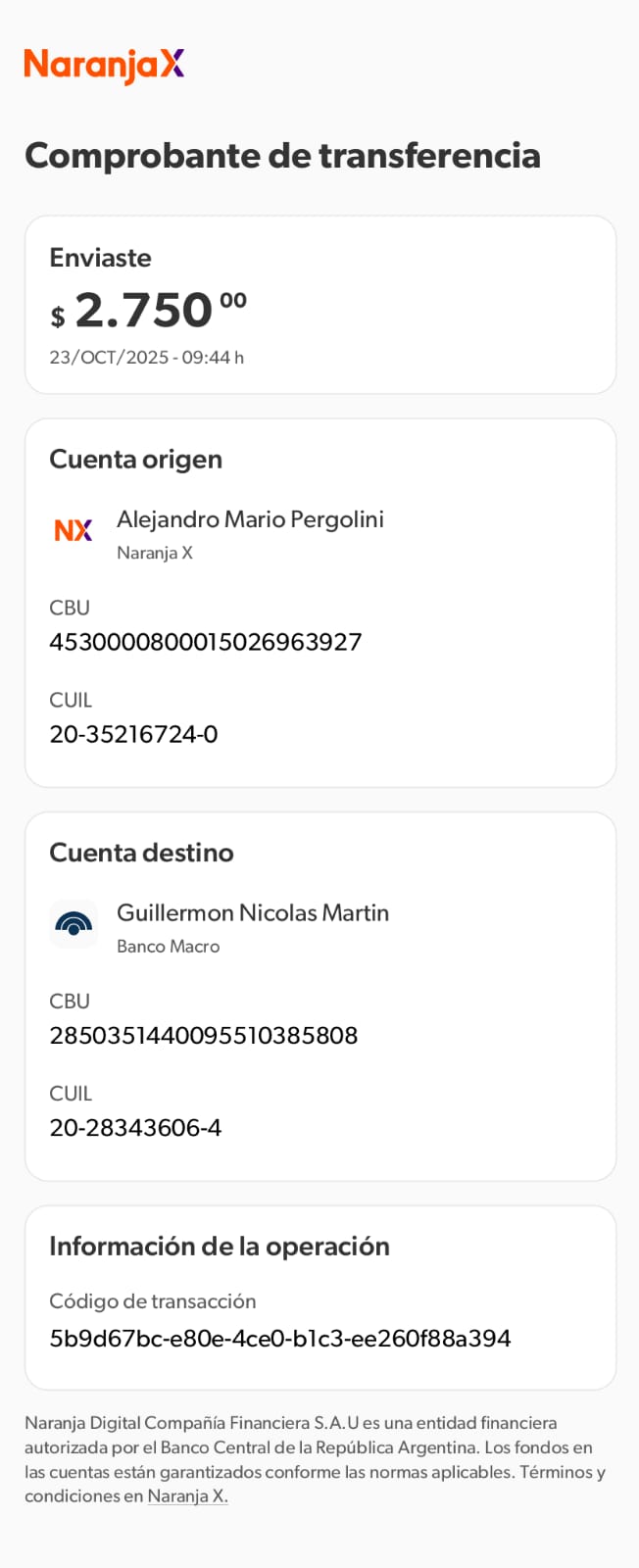Click the Código de transacción label

tap(152, 1301)
